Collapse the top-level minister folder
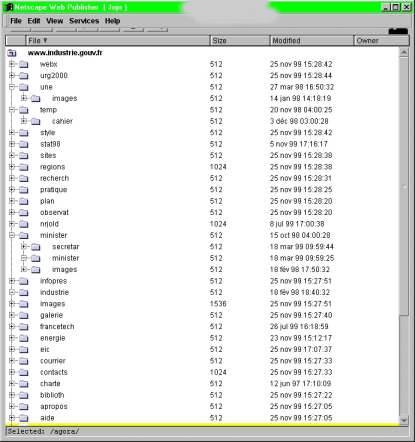 [x=12, y=235]
